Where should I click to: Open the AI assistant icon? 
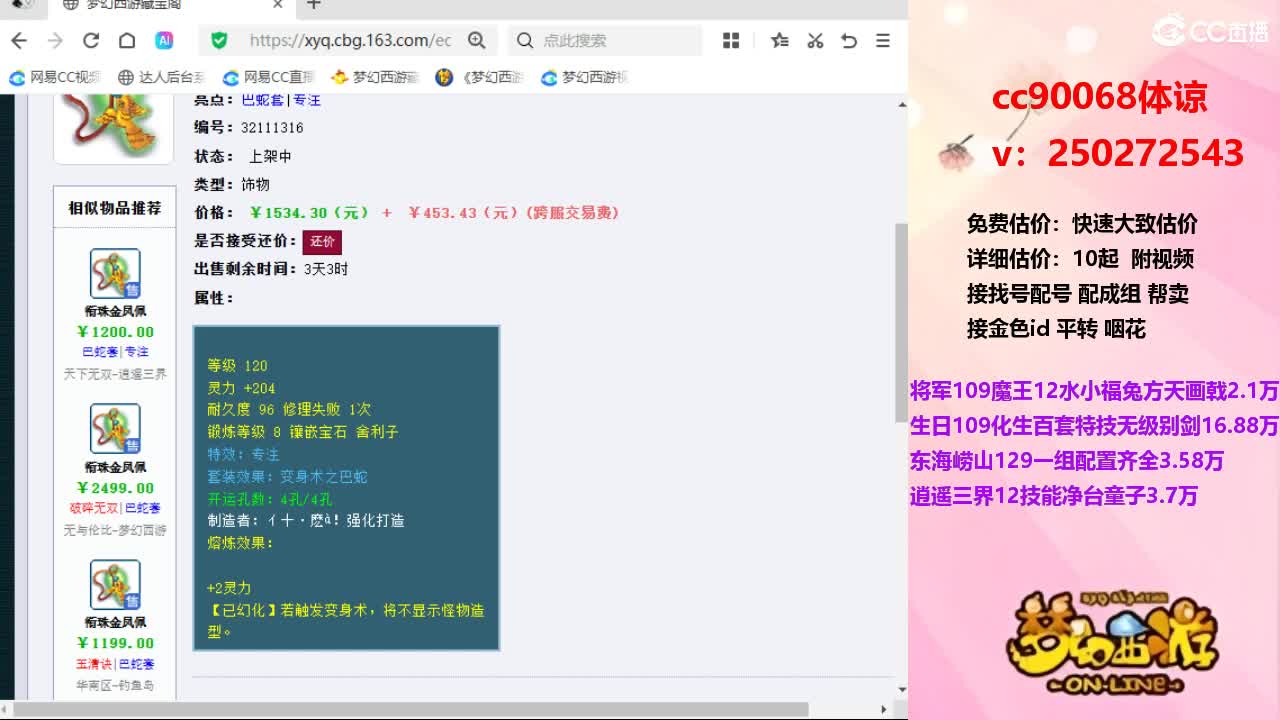(164, 40)
